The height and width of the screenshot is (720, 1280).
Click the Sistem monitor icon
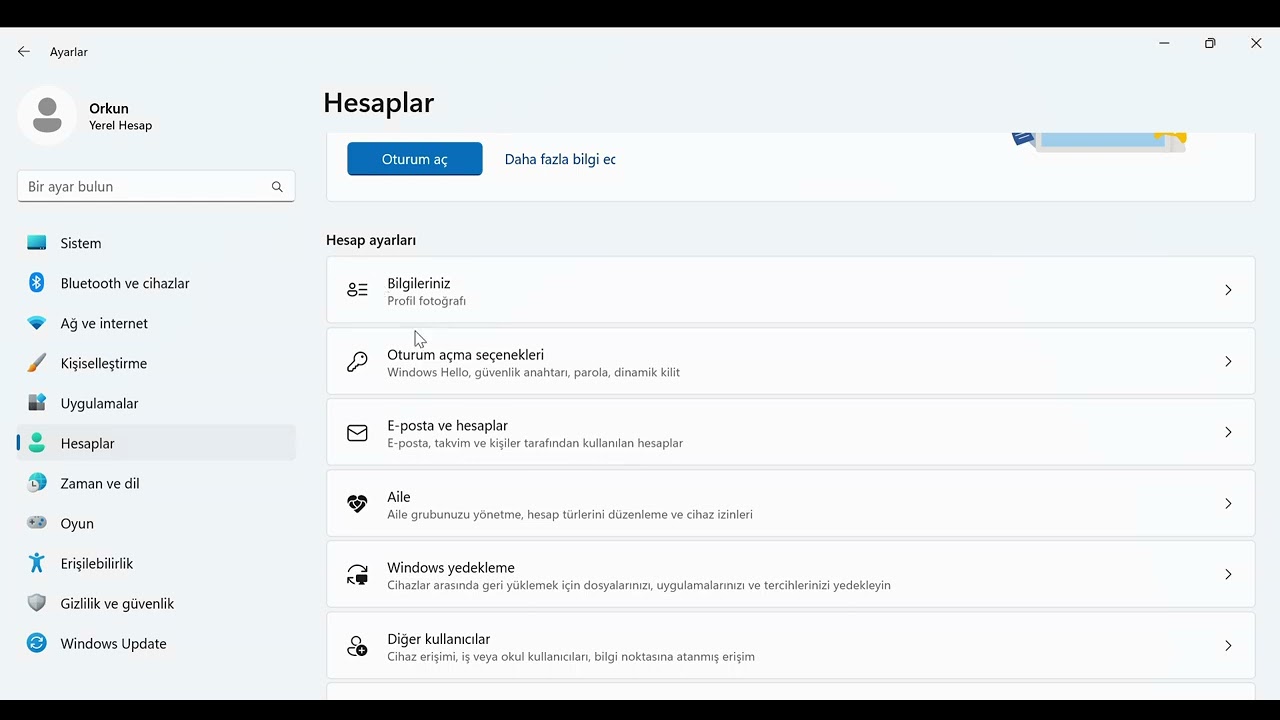(x=37, y=243)
